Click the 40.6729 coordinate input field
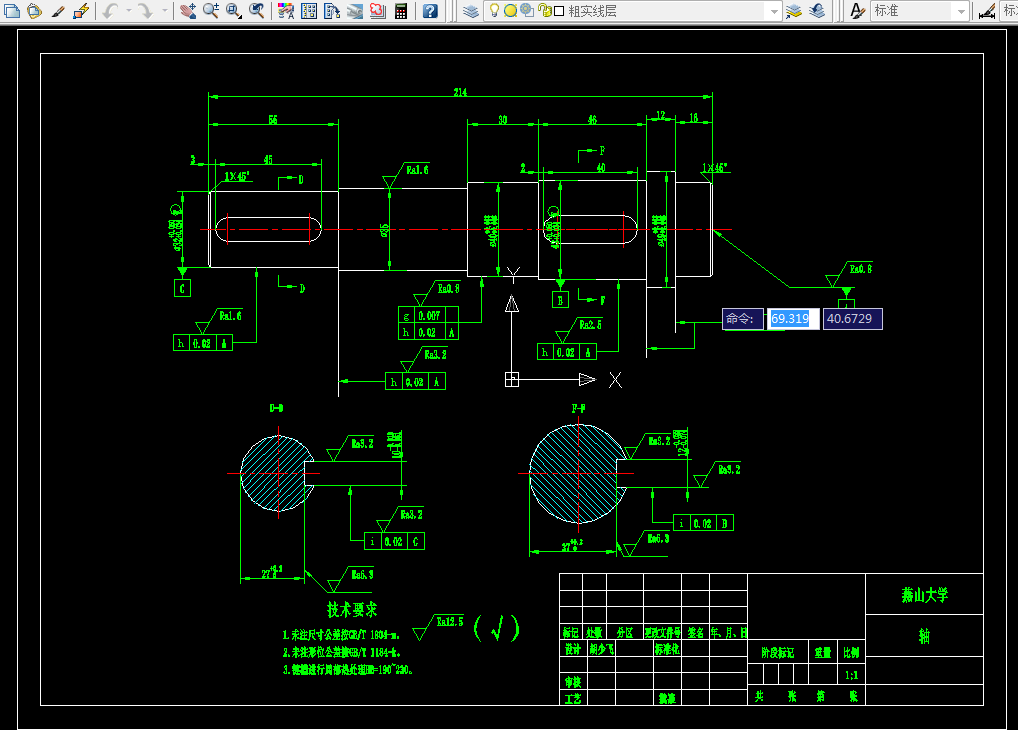Viewport: 1018px width, 730px height. click(852, 319)
